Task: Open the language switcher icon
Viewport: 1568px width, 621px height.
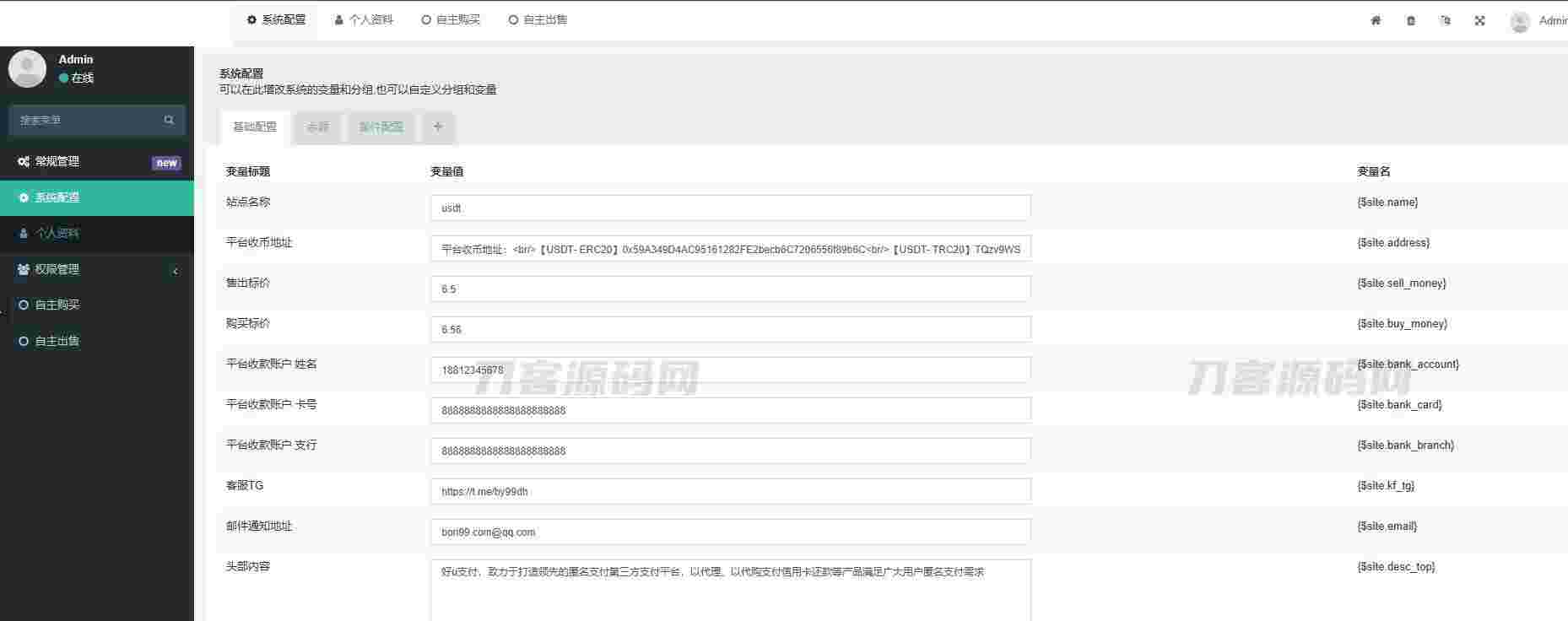Action: [1446, 20]
